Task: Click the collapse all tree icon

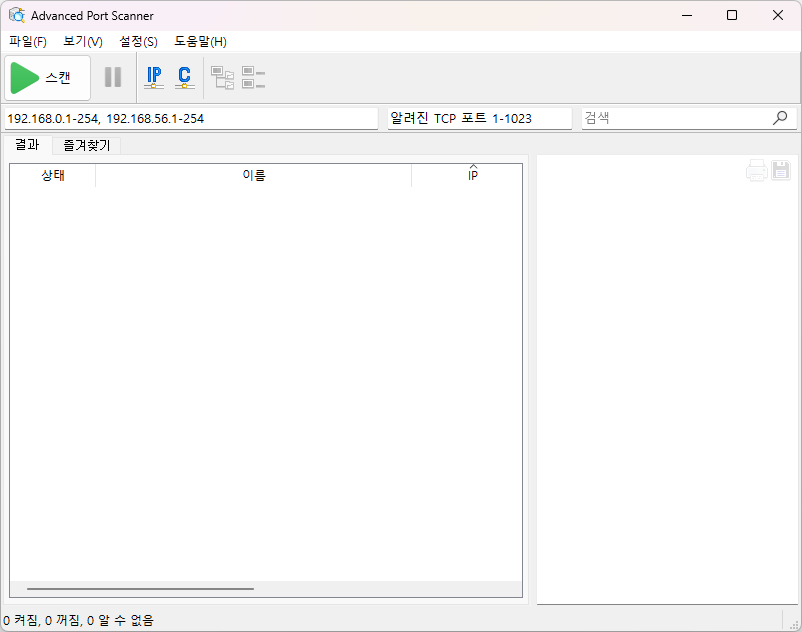Action: tap(253, 77)
